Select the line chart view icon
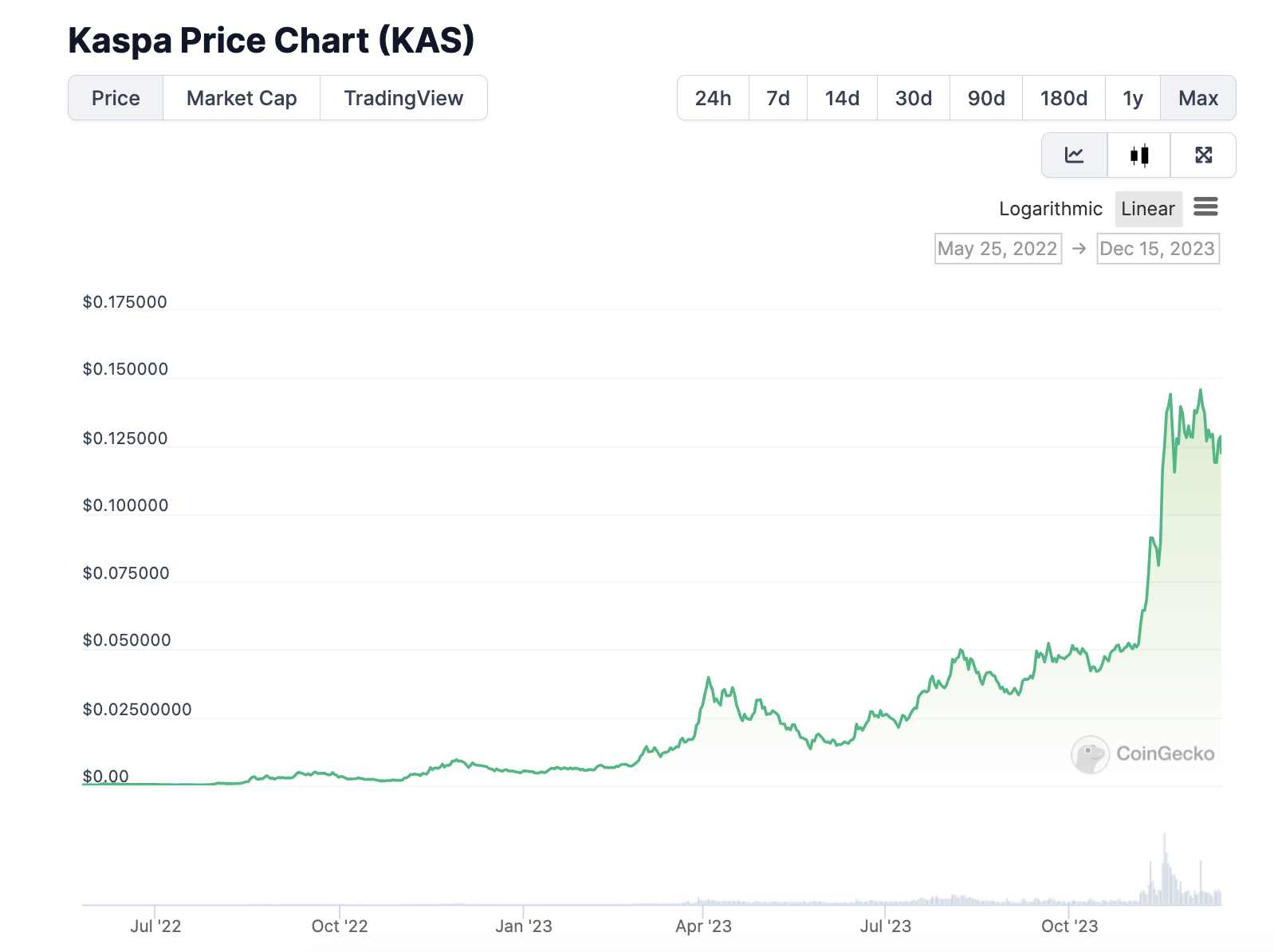The image size is (1274, 952). coord(1074,155)
